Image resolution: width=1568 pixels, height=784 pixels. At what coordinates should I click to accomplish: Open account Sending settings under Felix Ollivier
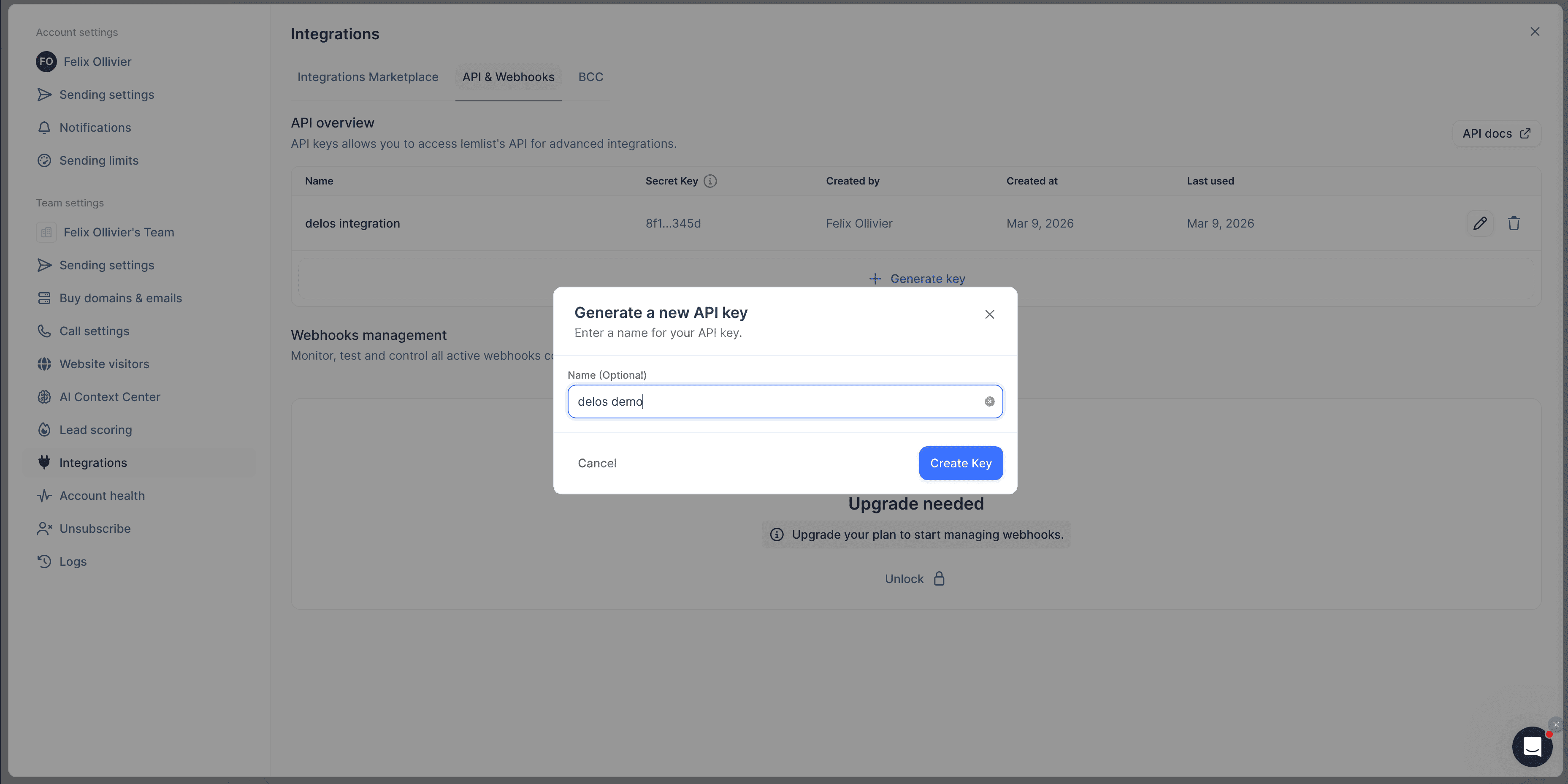point(95,94)
